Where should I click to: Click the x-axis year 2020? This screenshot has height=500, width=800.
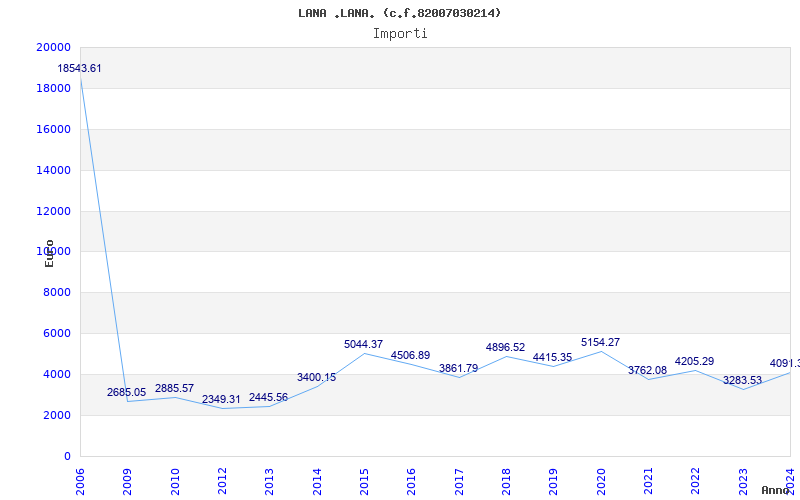pos(601,482)
